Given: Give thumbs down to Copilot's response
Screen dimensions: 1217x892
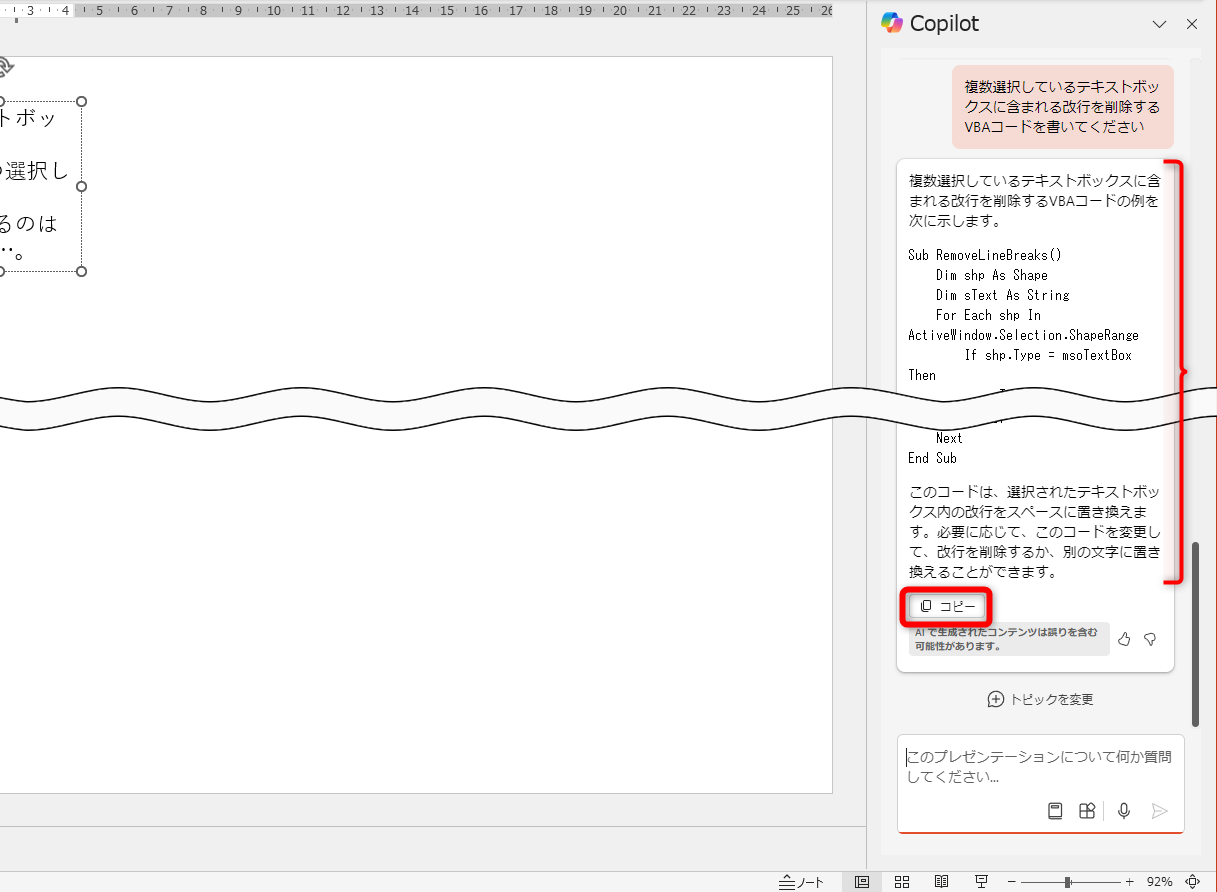Looking at the screenshot, I should point(1150,639).
